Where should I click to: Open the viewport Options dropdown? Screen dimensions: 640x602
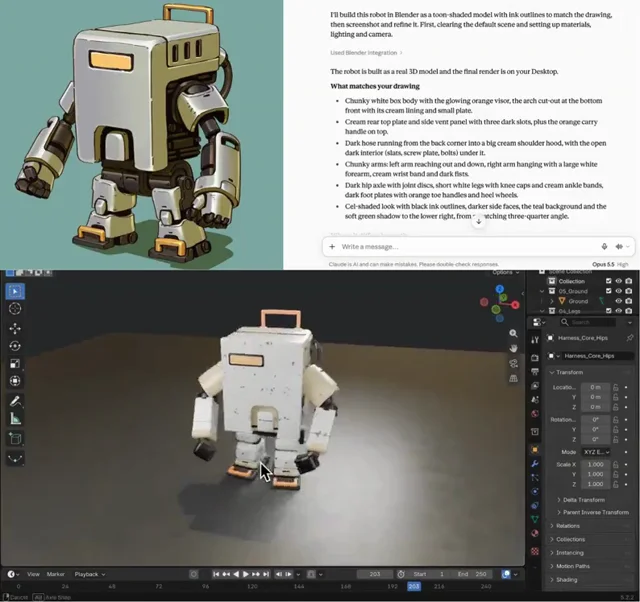(x=506, y=272)
